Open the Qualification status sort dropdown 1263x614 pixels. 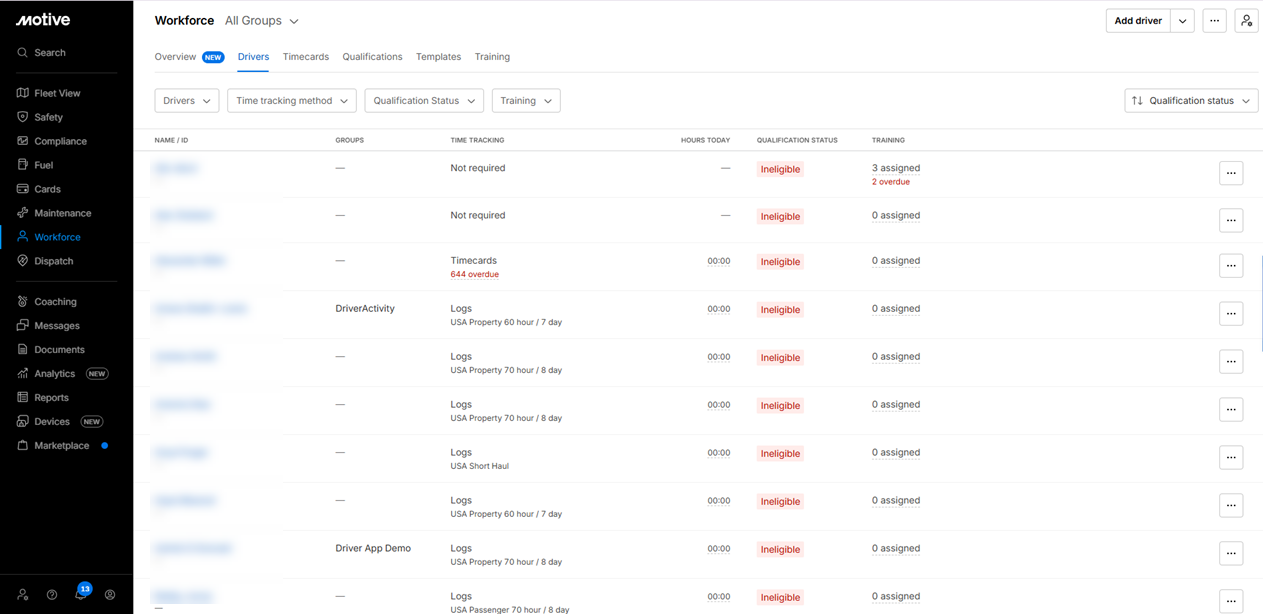1190,101
